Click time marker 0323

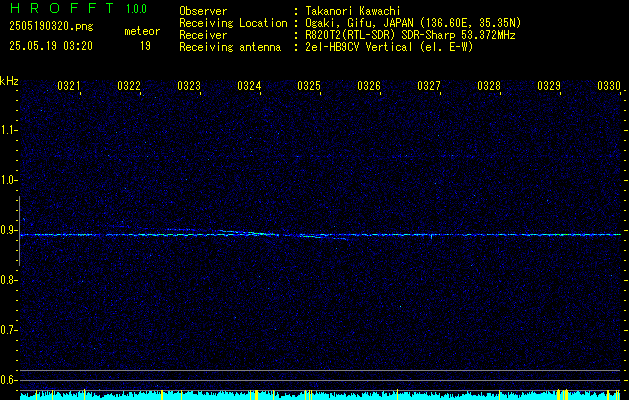(189, 86)
